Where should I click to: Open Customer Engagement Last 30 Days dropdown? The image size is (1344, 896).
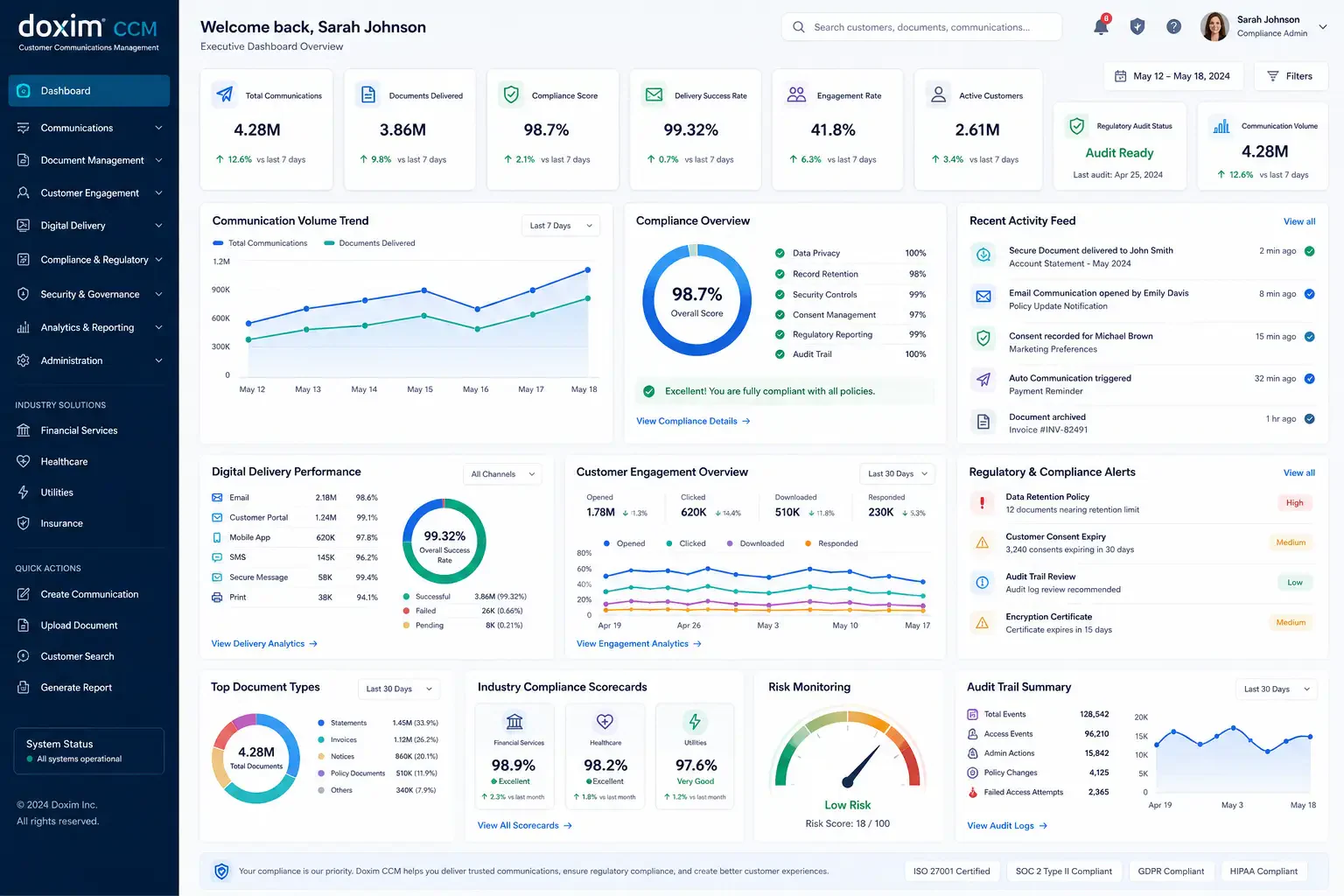coord(898,474)
